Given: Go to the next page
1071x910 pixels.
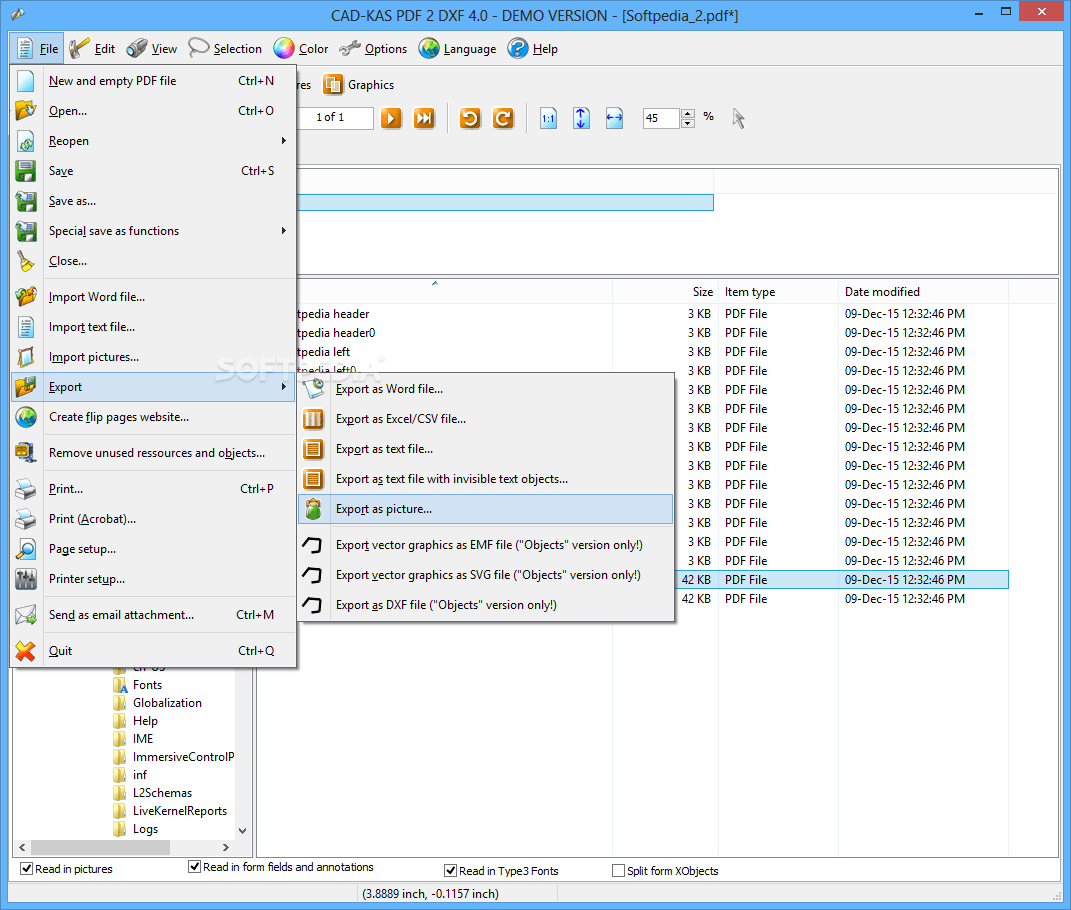Looking at the screenshot, I should click(391, 117).
